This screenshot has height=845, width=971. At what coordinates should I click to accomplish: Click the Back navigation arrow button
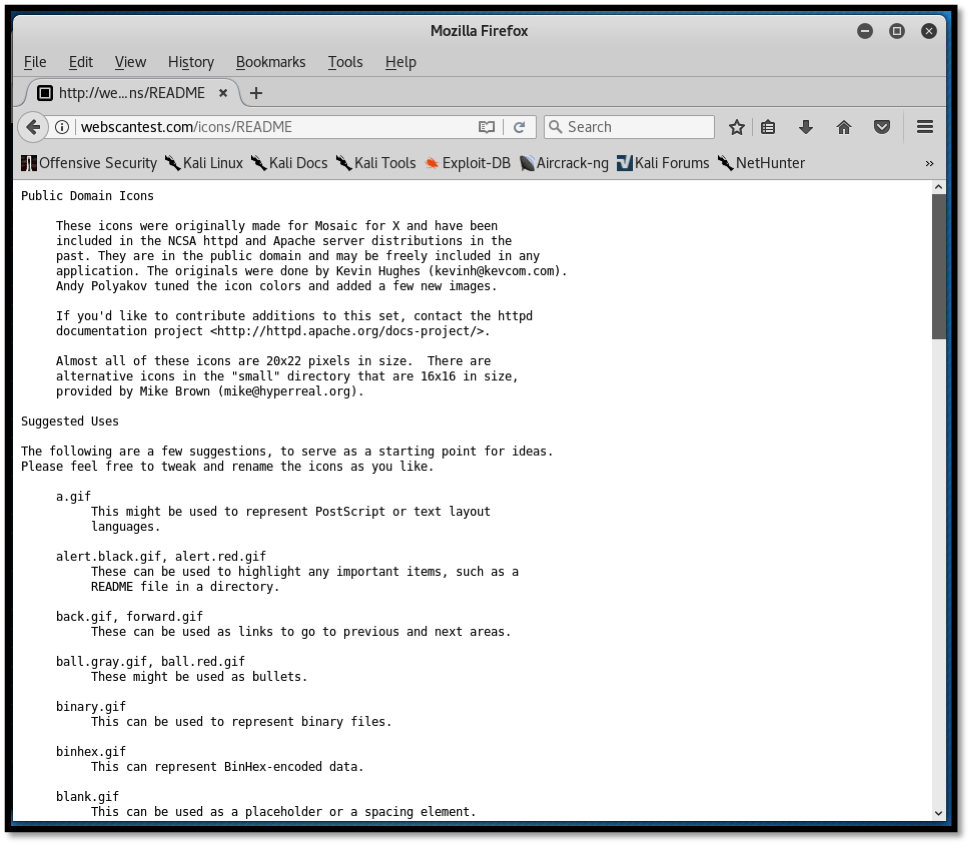point(33,127)
